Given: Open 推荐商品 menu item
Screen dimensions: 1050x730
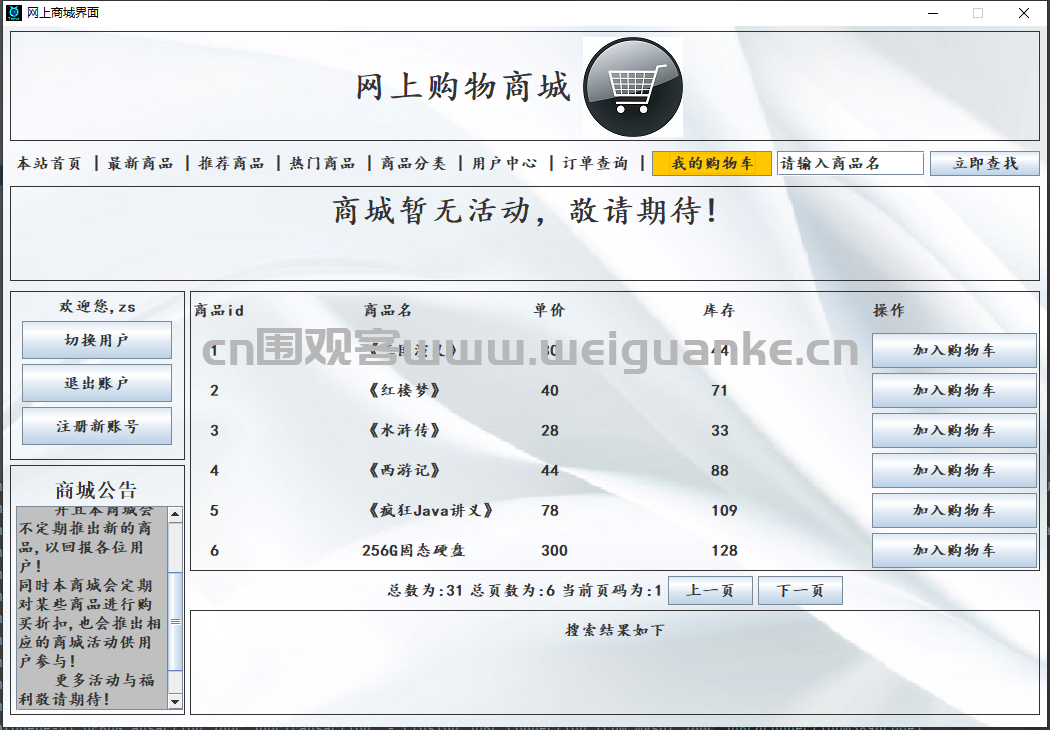Looking at the screenshot, I should click(232, 163).
